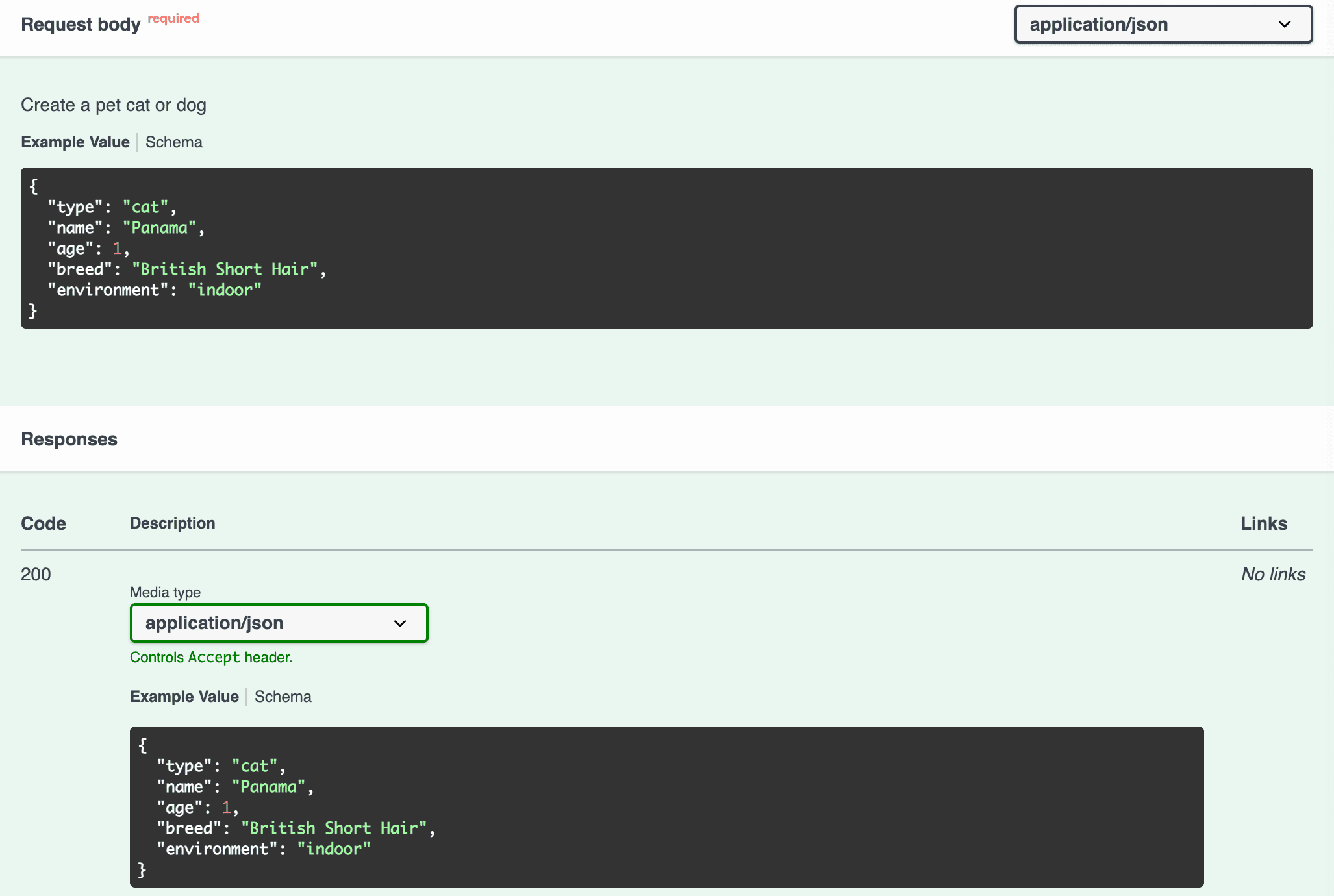
Task: Select the response Schema tab
Action: click(x=283, y=697)
